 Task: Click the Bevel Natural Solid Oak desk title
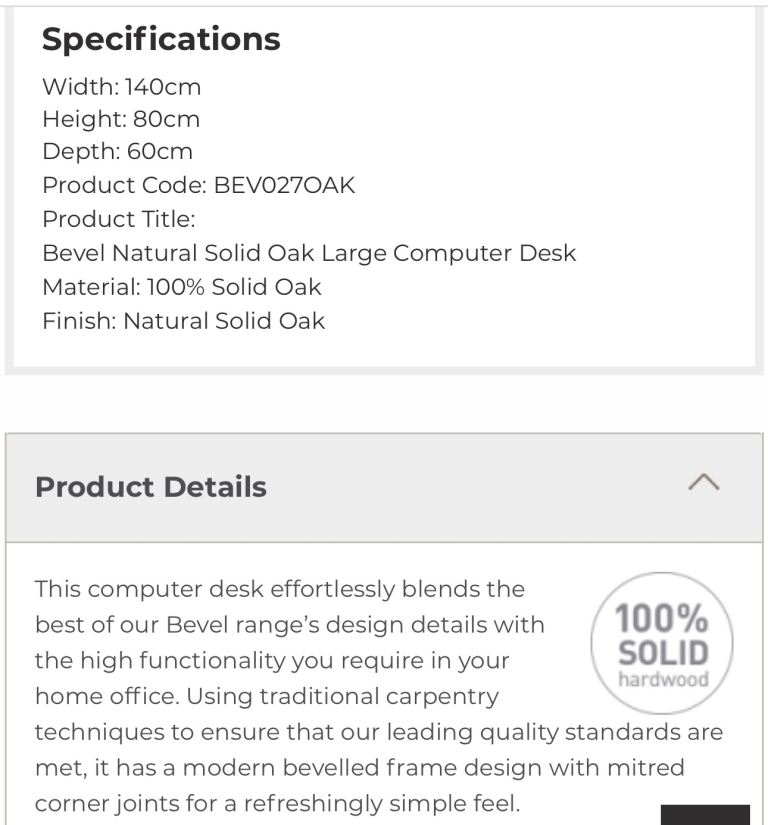[x=309, y=253]
